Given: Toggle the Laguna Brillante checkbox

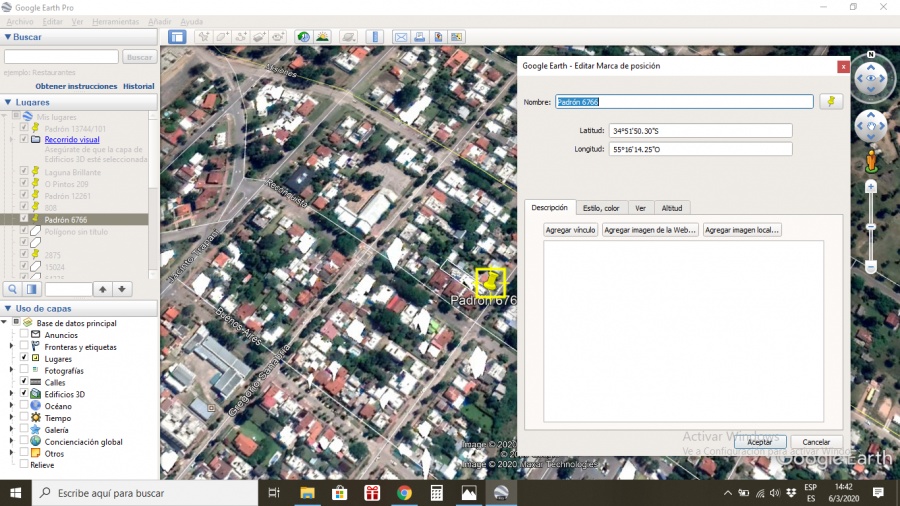Looking at the screenshot, I should tap(24, 171).
